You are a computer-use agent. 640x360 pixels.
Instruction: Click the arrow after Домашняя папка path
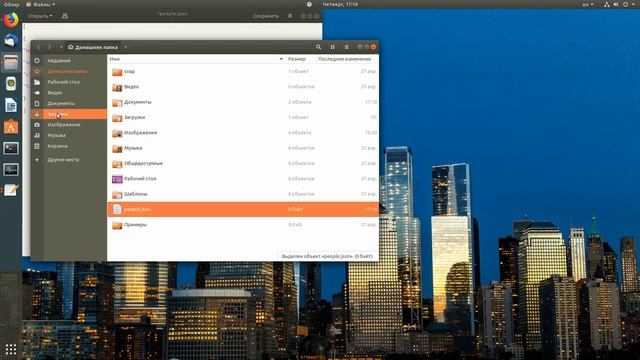[x=125, y=47]
